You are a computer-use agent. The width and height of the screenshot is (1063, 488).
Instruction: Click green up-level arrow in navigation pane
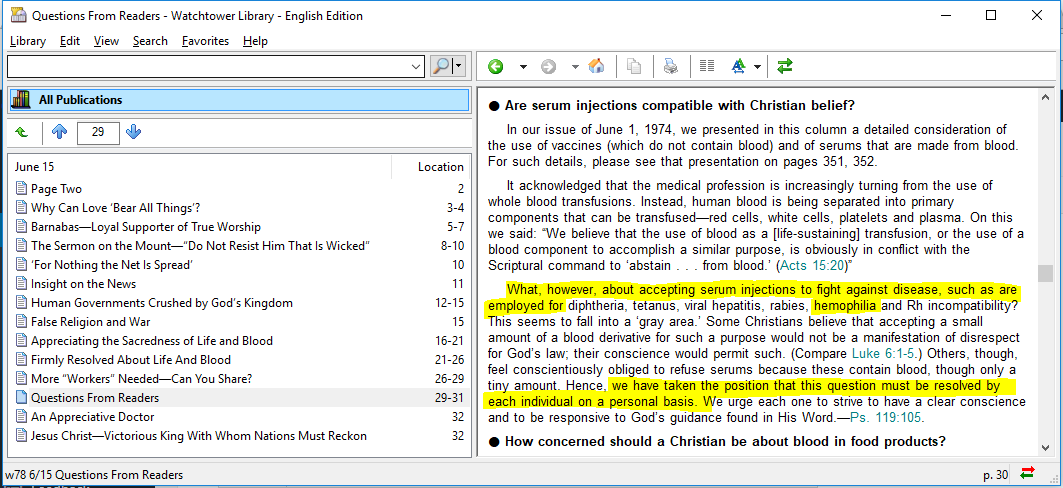[22, 132]
